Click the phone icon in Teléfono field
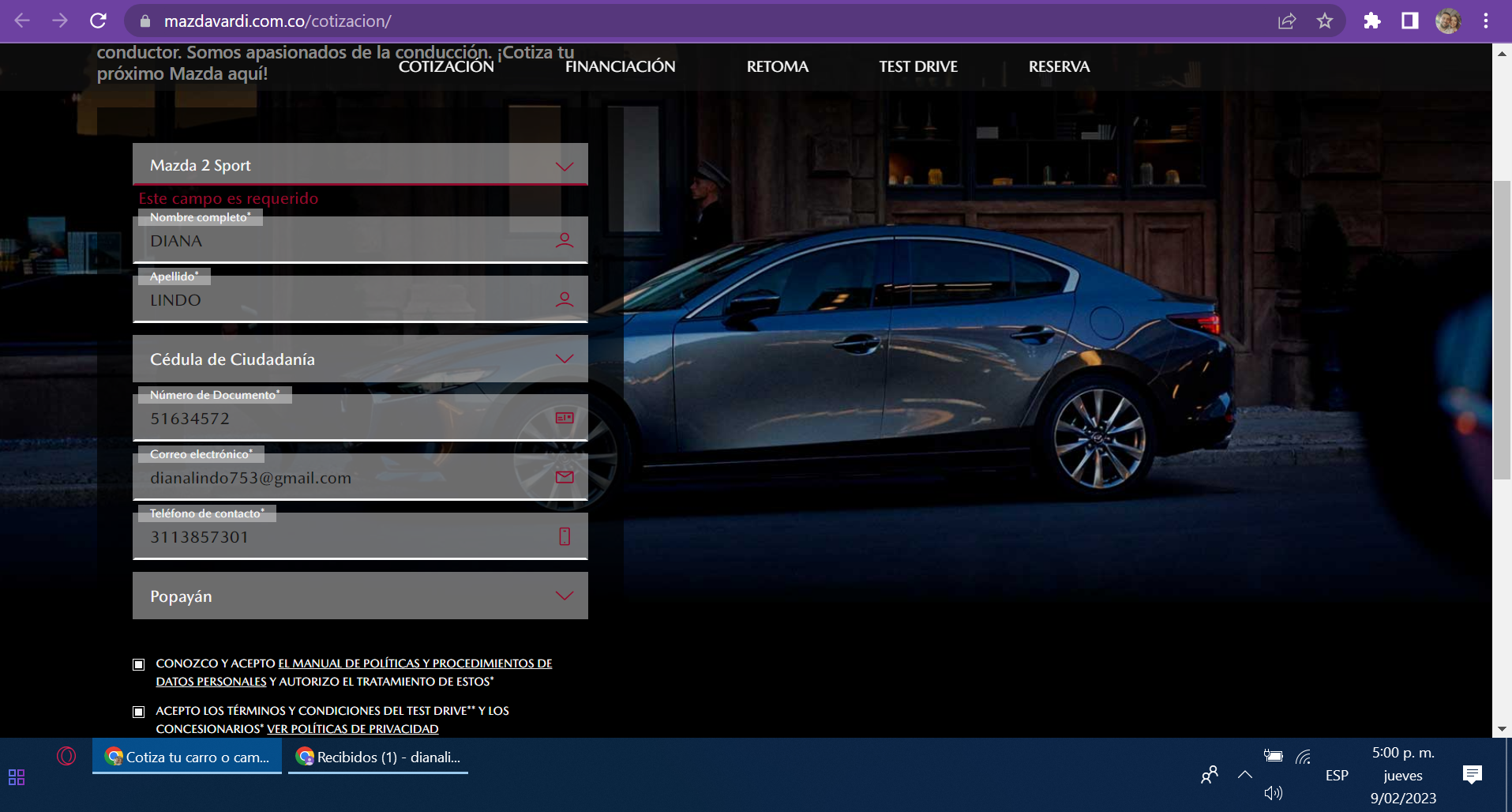 click(565, 536)
